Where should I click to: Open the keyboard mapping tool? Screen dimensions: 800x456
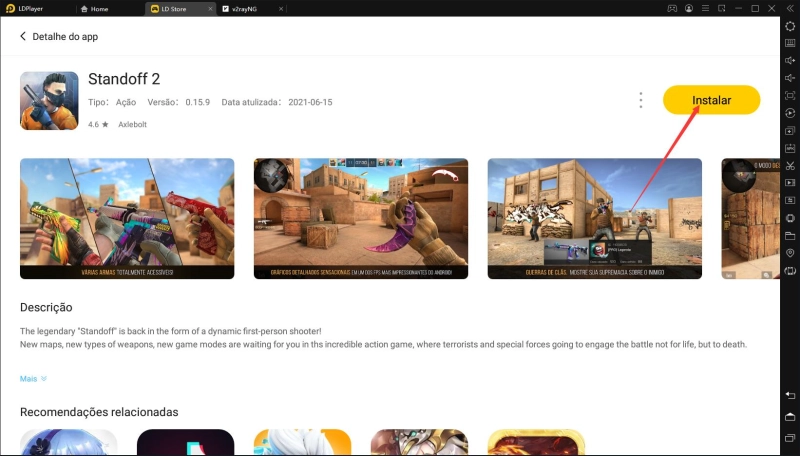click(790, 43)
